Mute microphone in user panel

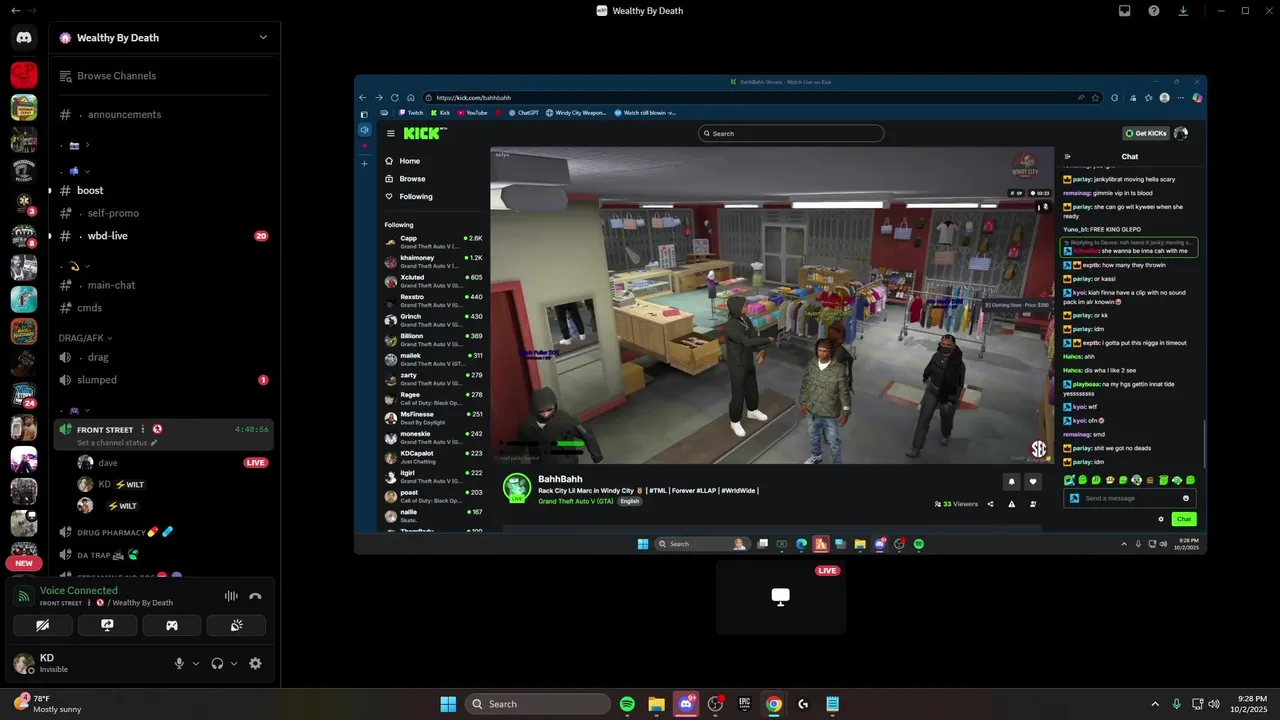[180, 663]
